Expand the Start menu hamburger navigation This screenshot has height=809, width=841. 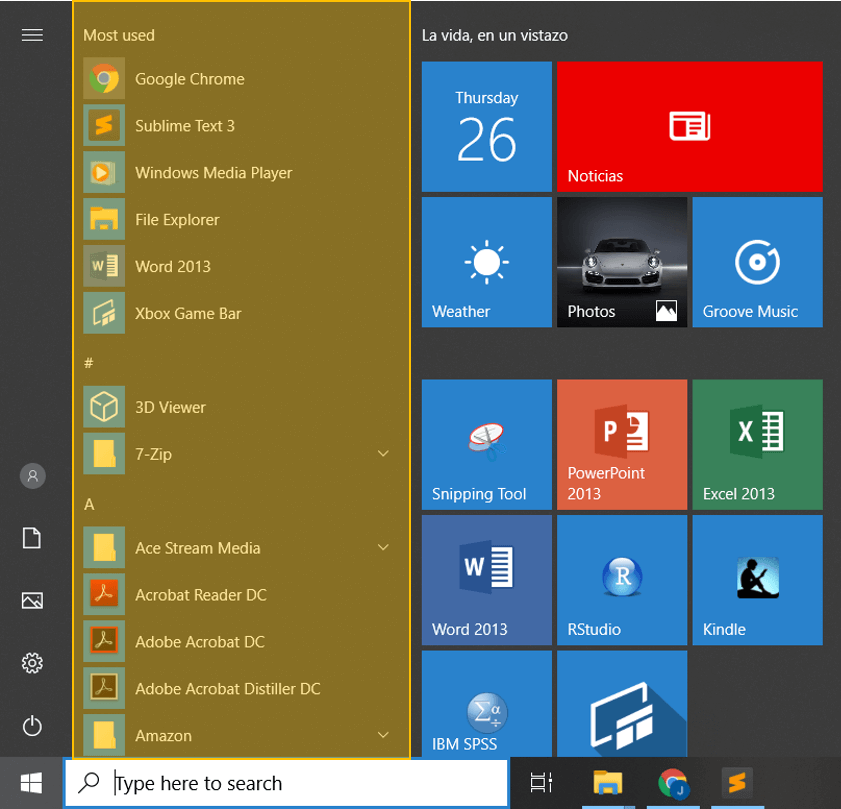(x=32, y=35)
